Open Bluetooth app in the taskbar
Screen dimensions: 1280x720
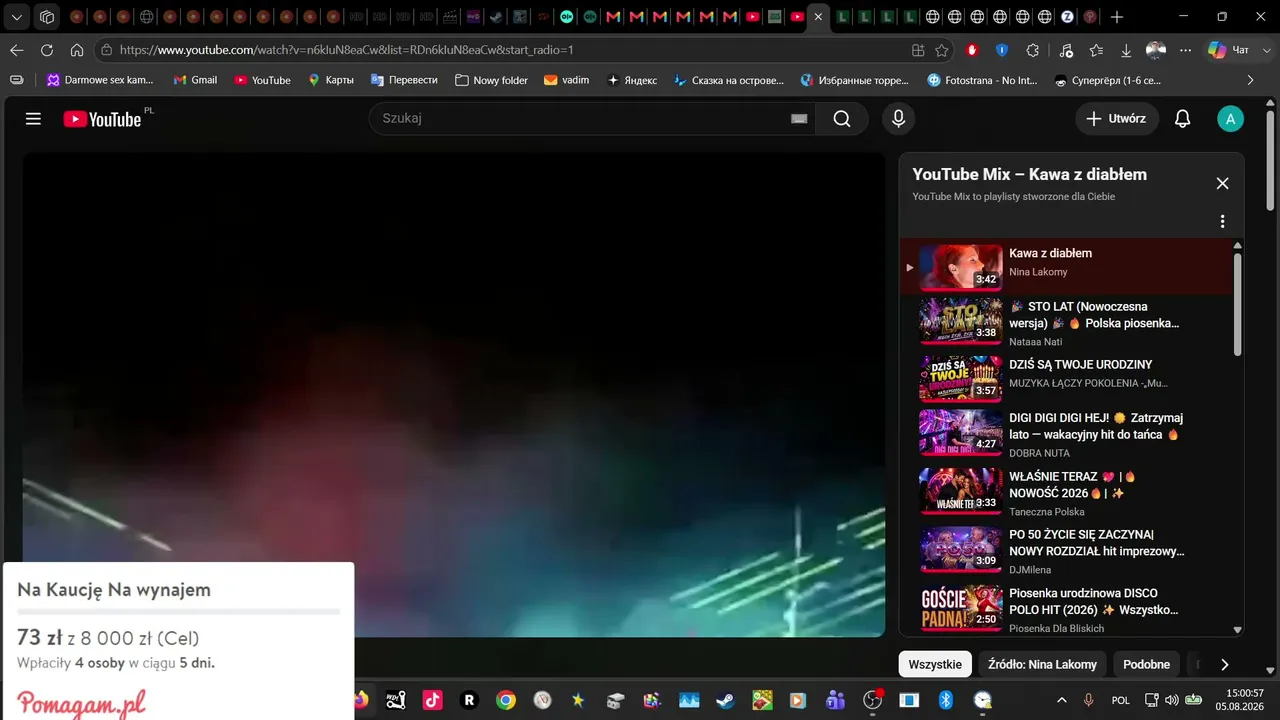point(946,700)
